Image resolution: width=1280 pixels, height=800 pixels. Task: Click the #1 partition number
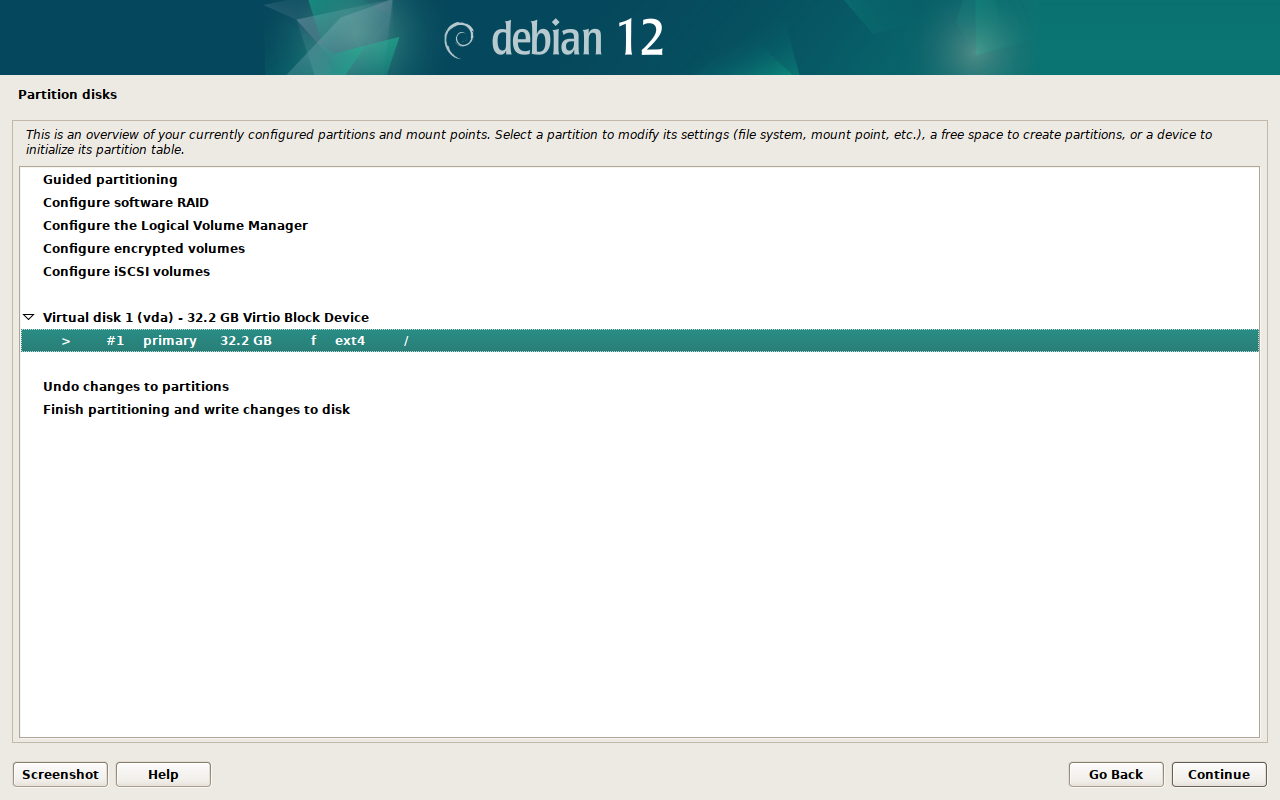pyautogui.click(x=115, y=341)
